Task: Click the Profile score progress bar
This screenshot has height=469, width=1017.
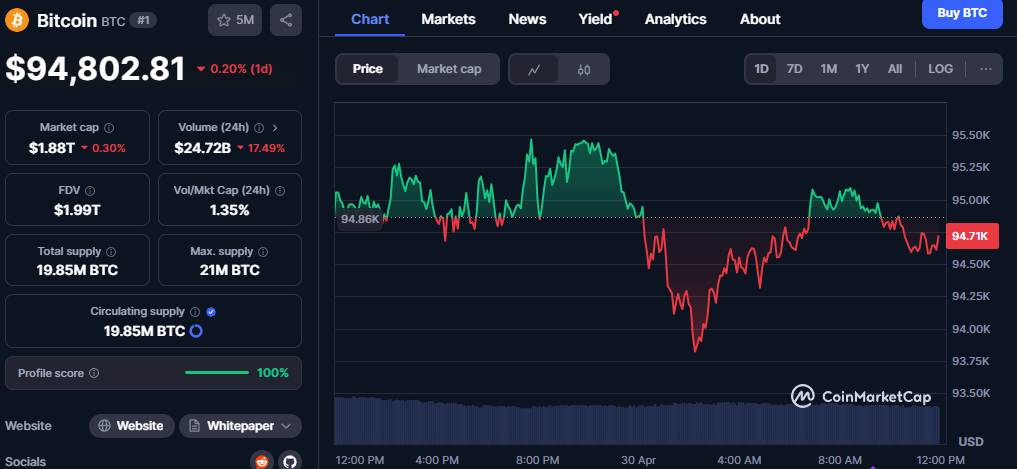Action: tap(217, 373)
